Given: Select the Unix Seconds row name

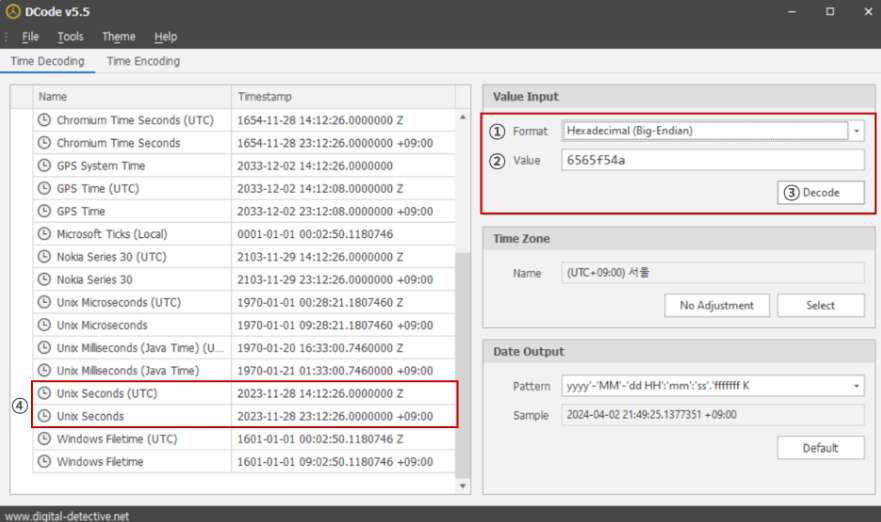Looking at the screenshot, I should click(90, 416).
